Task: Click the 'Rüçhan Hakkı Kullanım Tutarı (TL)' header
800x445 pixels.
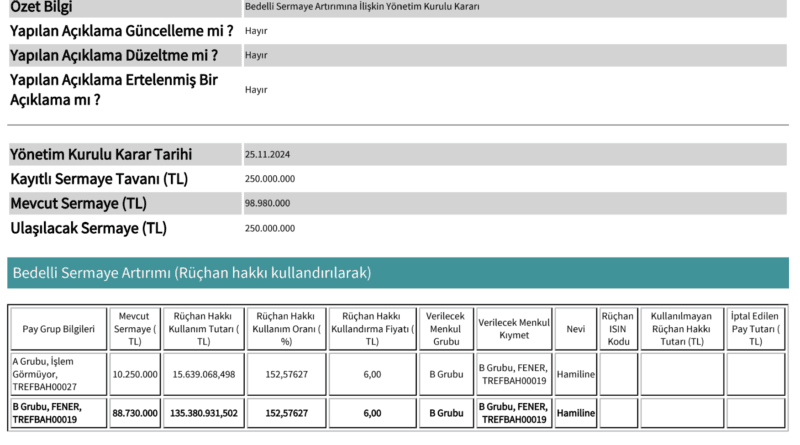Action: 204,329
